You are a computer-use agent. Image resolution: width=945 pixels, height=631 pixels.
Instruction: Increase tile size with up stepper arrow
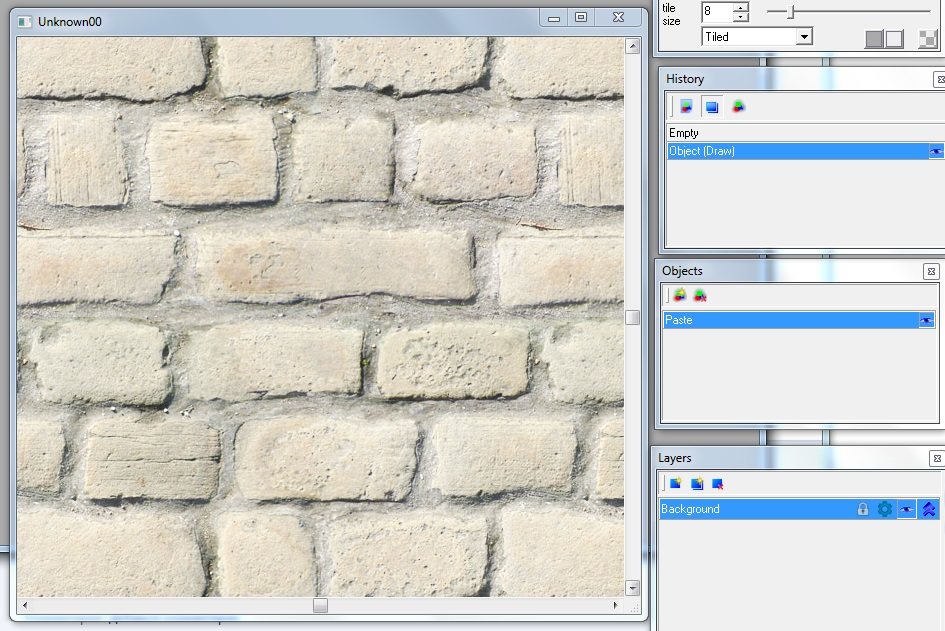pos(740,7)
